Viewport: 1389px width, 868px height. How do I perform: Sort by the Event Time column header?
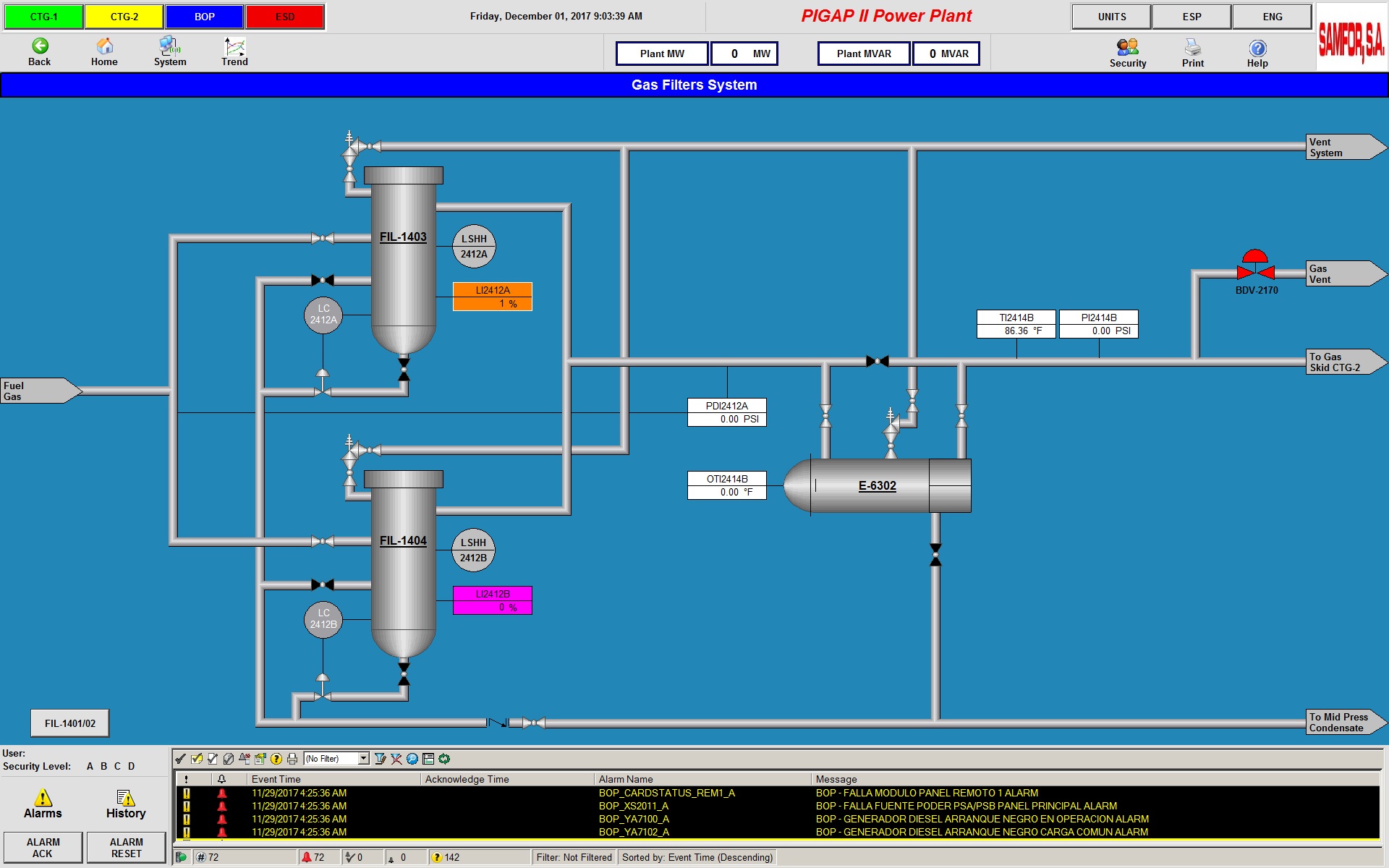(334, 779)
